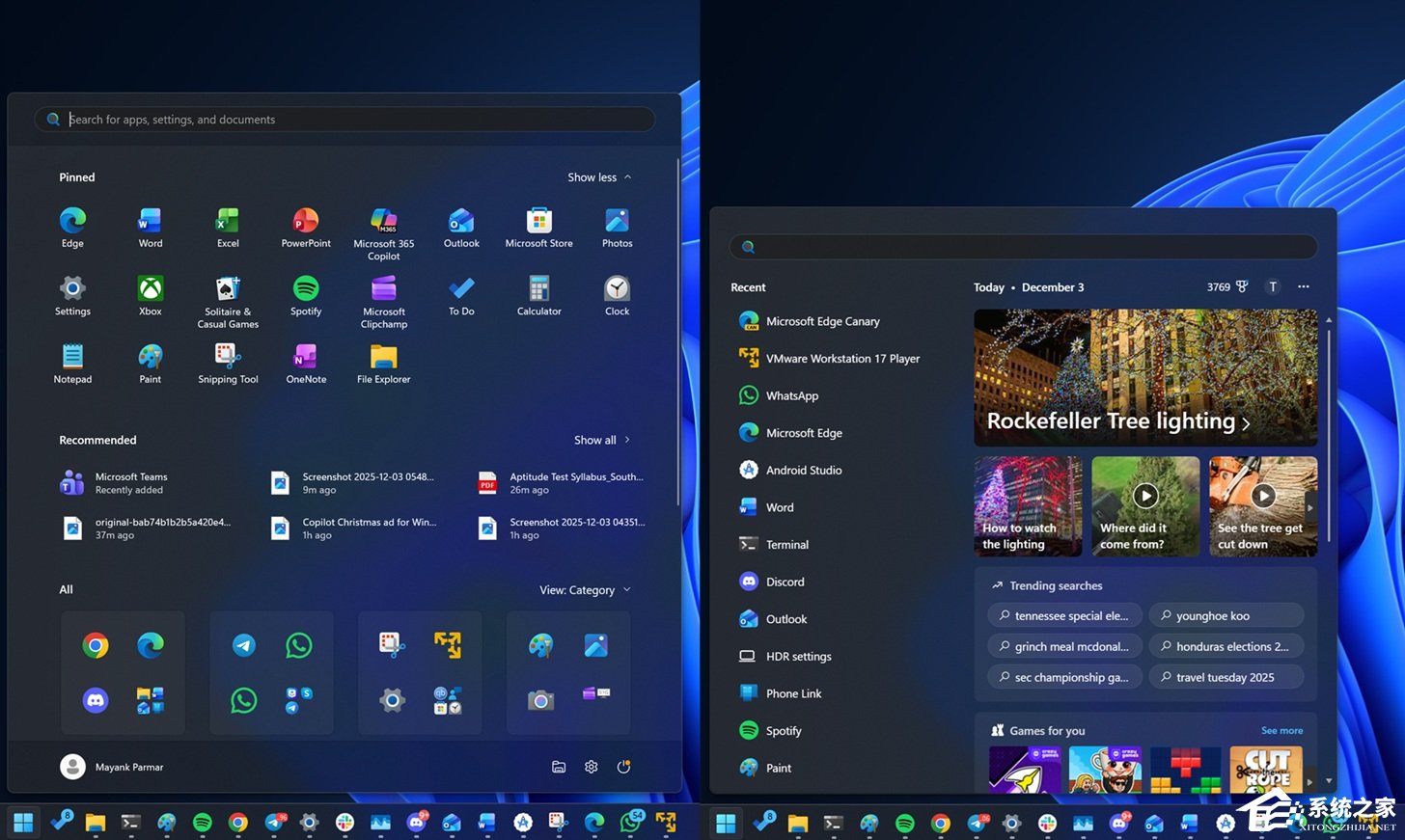Play the Where did it come from video
The height and width of the screenshot is (840, 1405).
(x=1144, y=496)
